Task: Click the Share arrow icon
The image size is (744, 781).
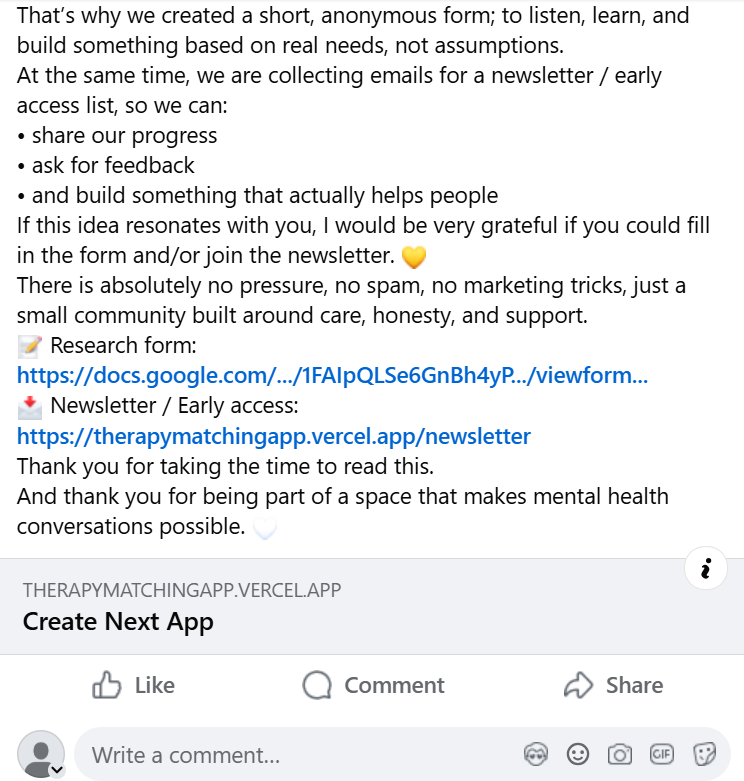Action: coord(579,685)
